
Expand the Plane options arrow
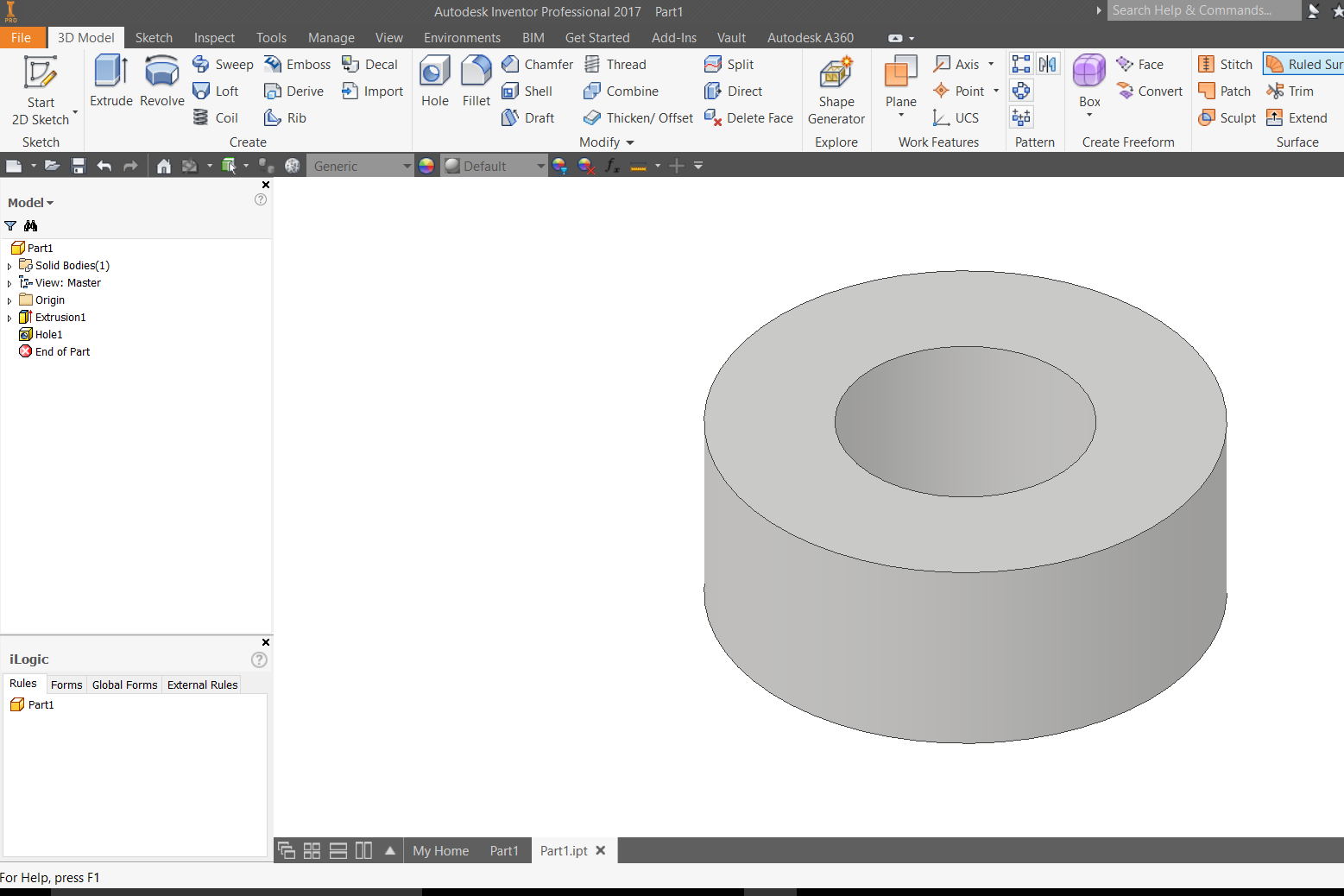click(x=901, y=116)
